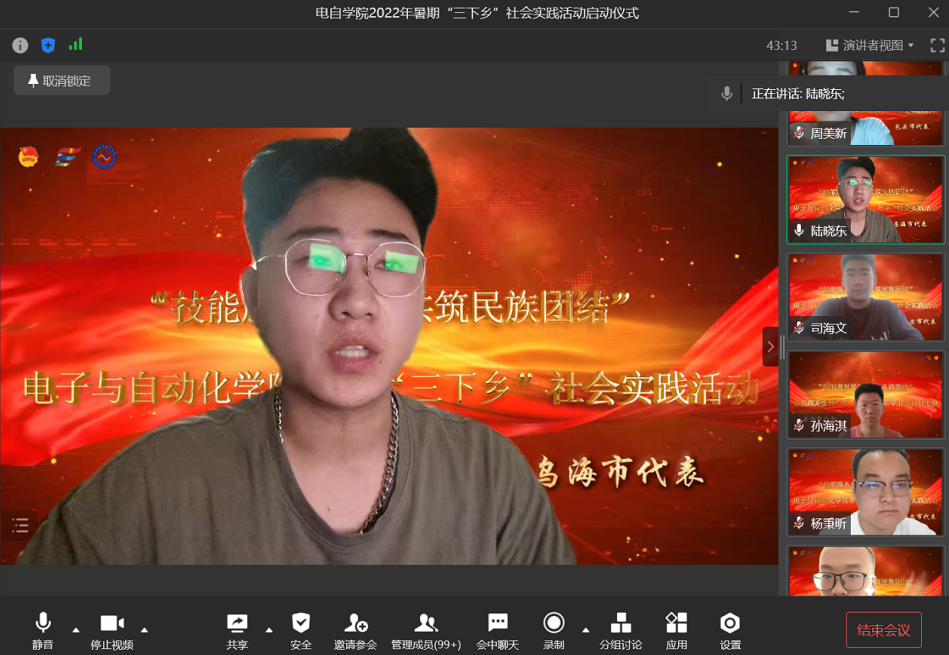
Task: Open Manage members (管理成员)
Action: pos(426,631)
